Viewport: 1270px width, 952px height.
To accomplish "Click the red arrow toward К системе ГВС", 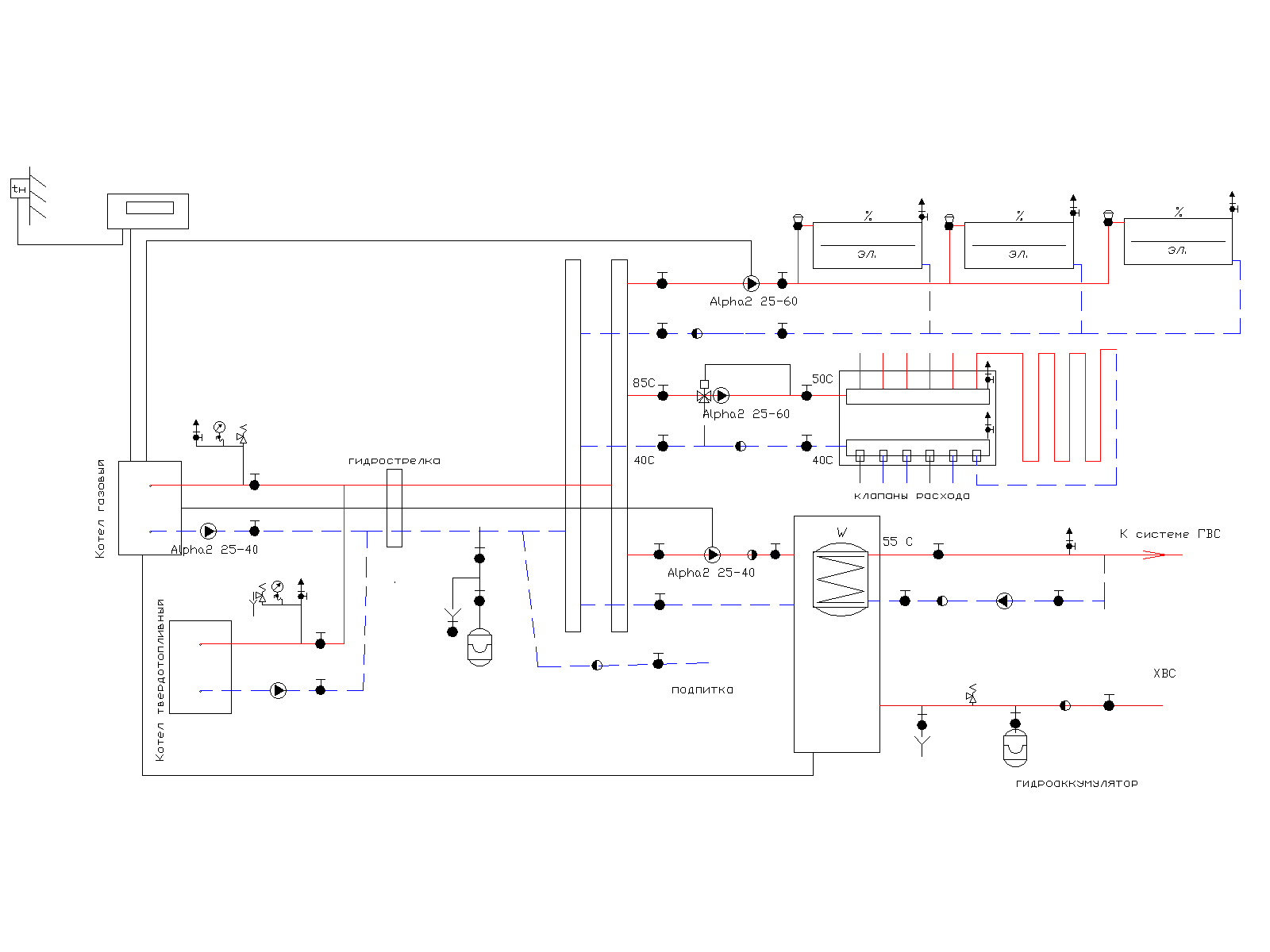I will (x=1155, y=555).
